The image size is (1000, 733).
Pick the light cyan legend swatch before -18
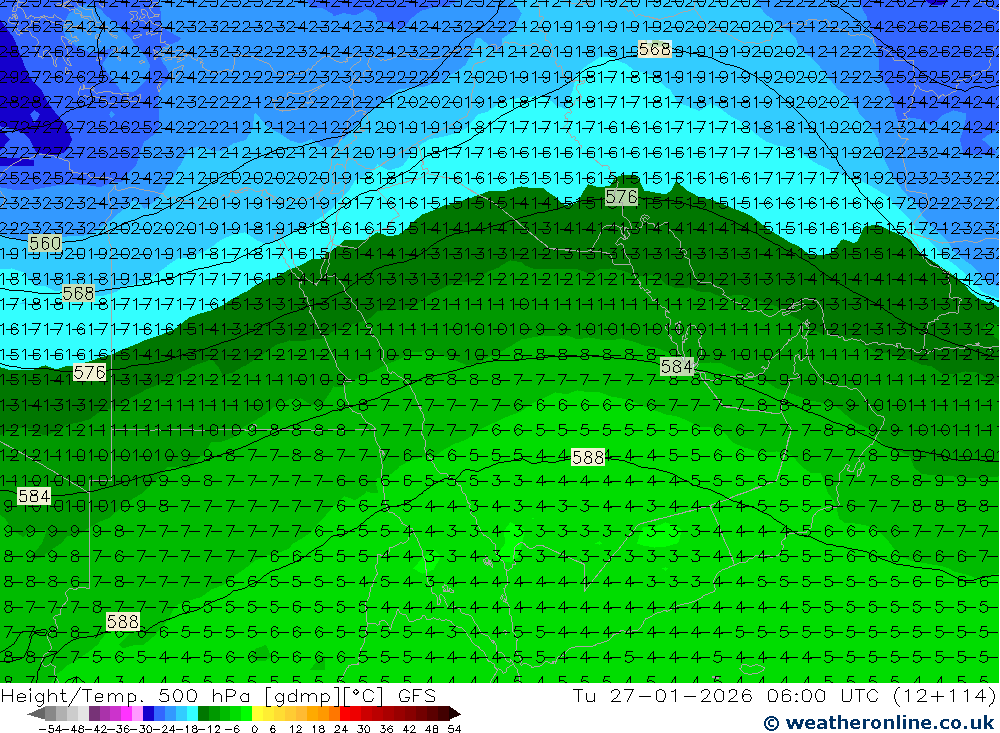(x=192, y=713)
